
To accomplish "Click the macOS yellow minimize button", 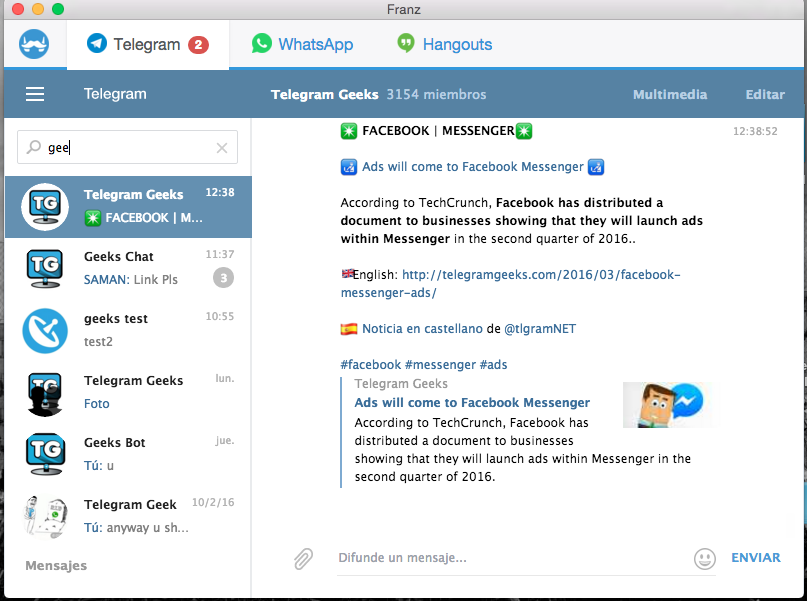I will point(38,9).
